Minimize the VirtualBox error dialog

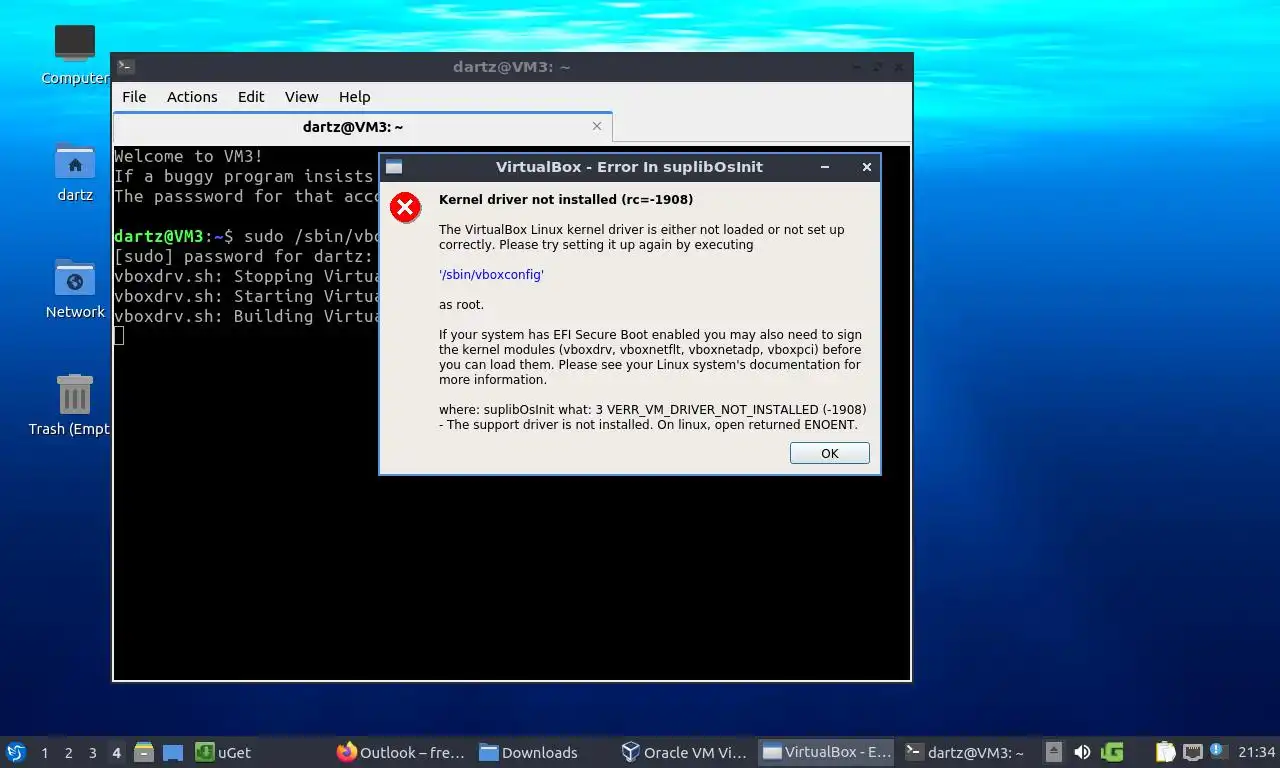(825, 167)
